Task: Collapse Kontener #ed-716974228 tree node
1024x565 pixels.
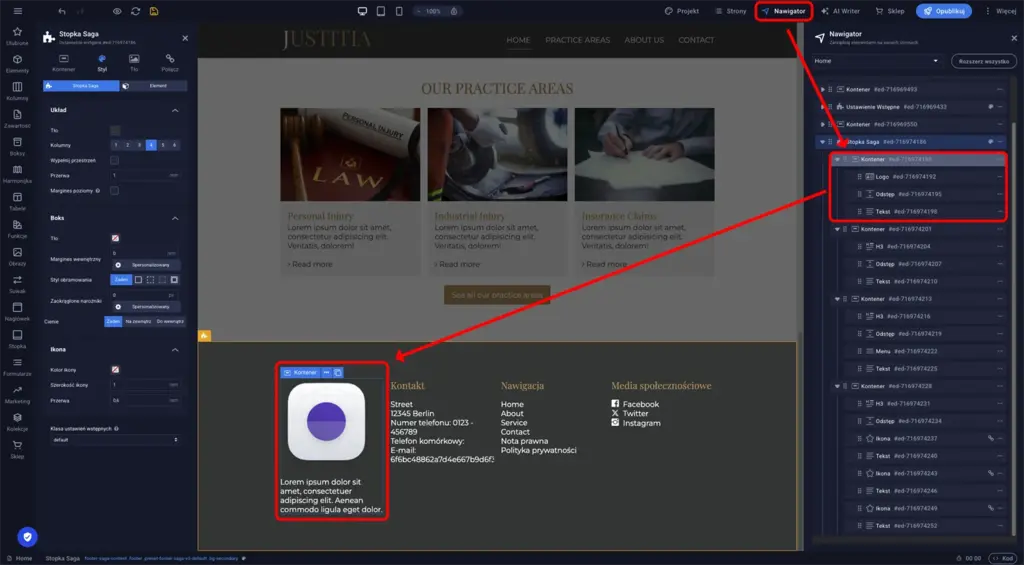Action: (x=837, y=386)
